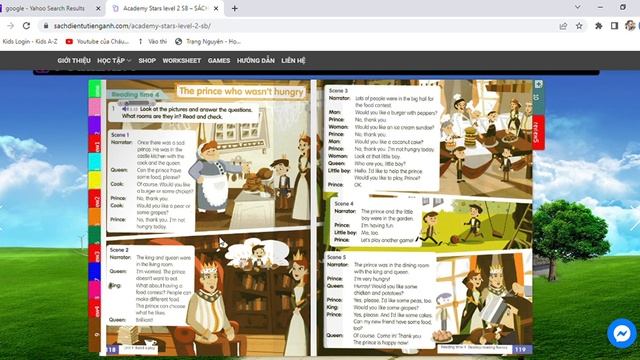Viewport: 640px width, 360px height.
Task: Open the Youtube của Châu bookmark
Action: (98, 41)
